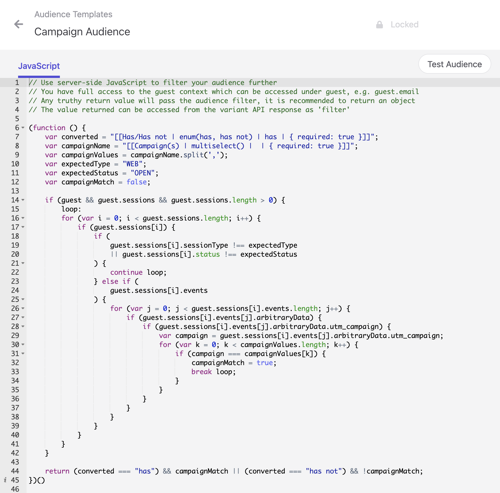Click the Test Audience button

click(x=454, y=64)
